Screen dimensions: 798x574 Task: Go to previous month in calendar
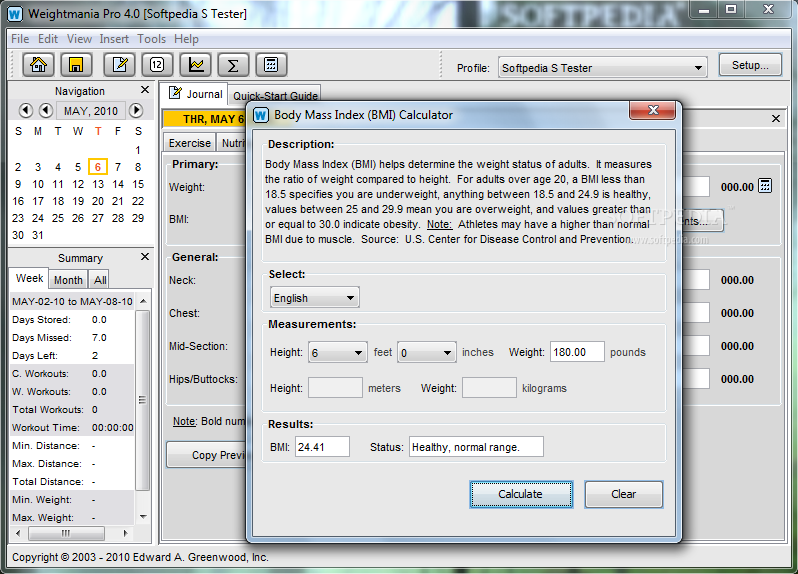pos(46,110)
